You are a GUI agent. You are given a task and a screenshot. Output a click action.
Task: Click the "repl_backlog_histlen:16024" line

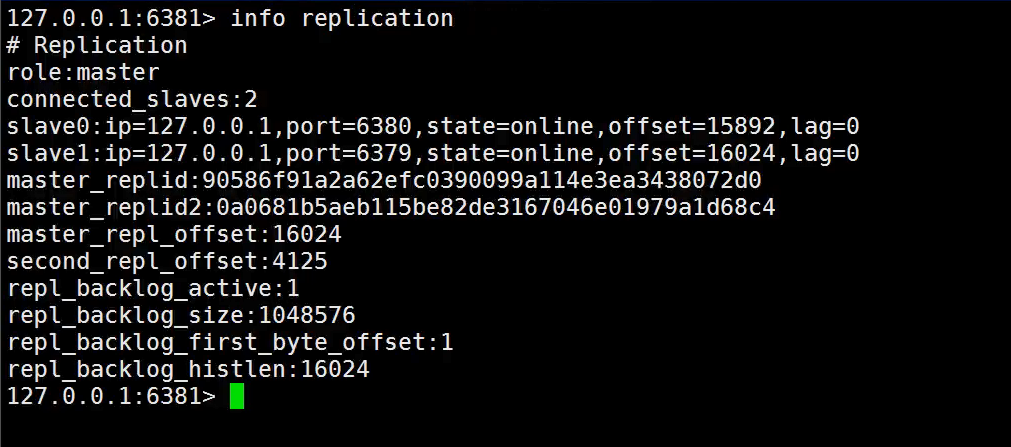[188, 370]
